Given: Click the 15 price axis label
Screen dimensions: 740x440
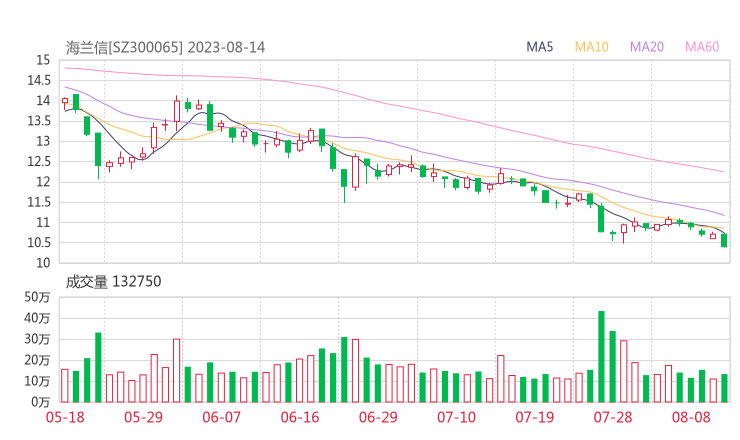Looking at the screenshot, I should (43, 60).
